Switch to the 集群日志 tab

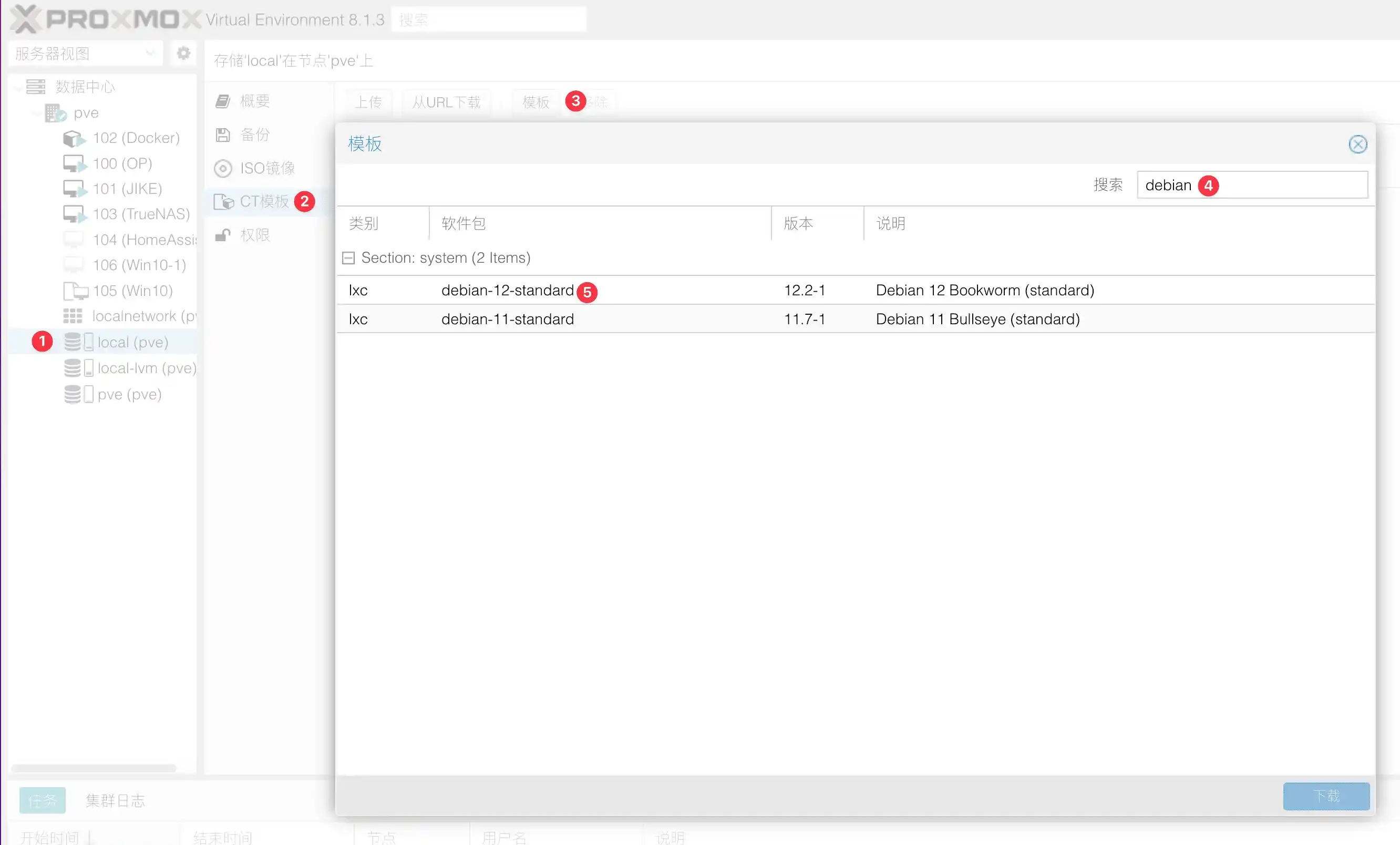(115, 800)
